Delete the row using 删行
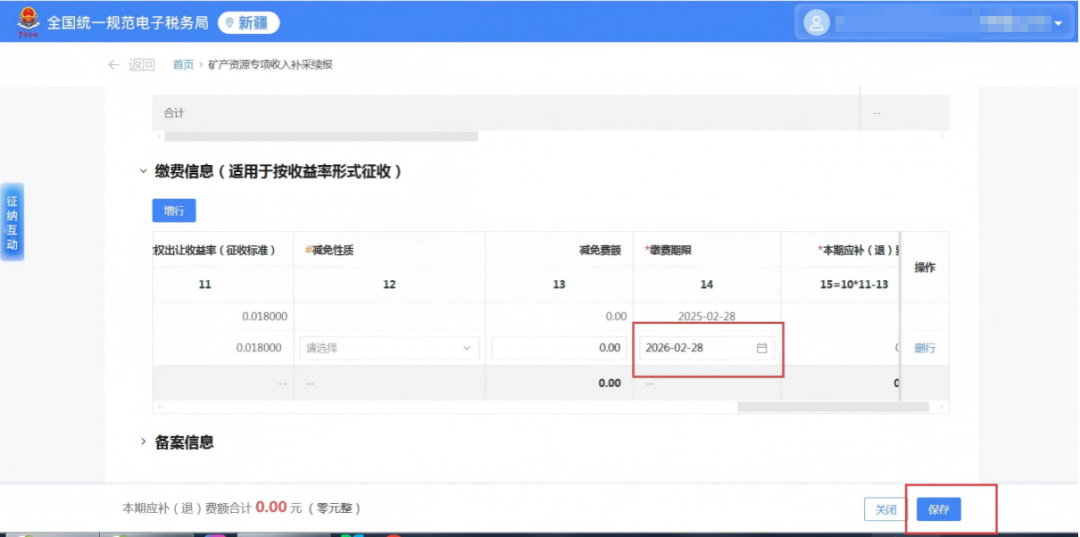 click(925, 348)
